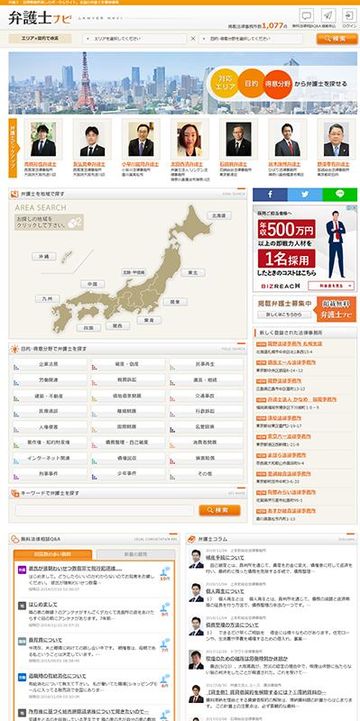Choose the 労働関連 category

(49, 380)
